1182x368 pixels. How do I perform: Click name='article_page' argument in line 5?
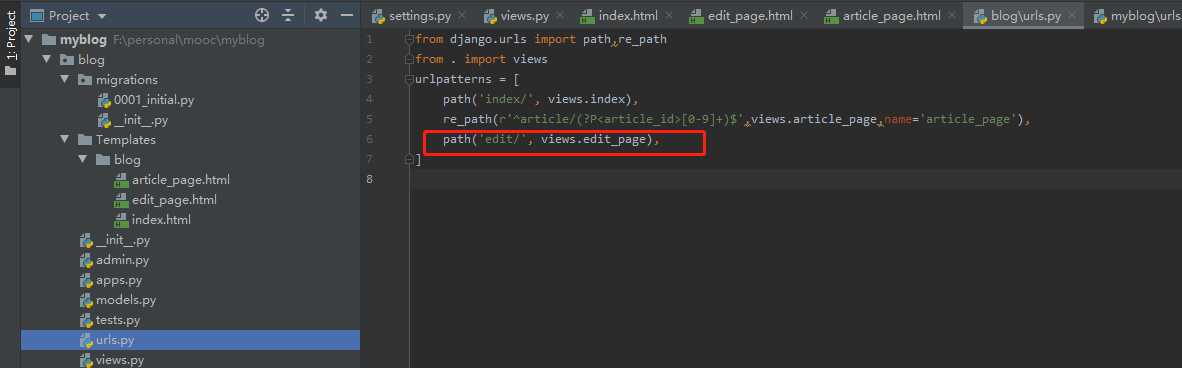pyautogui.click(x=951, y=119)
